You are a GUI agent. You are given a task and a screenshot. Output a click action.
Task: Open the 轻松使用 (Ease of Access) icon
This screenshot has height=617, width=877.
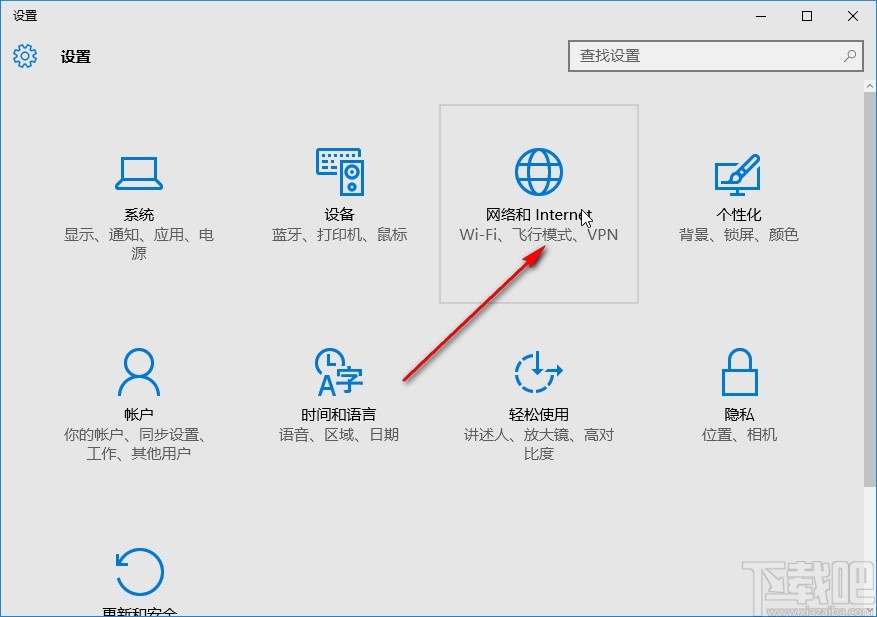coord(537,372)
